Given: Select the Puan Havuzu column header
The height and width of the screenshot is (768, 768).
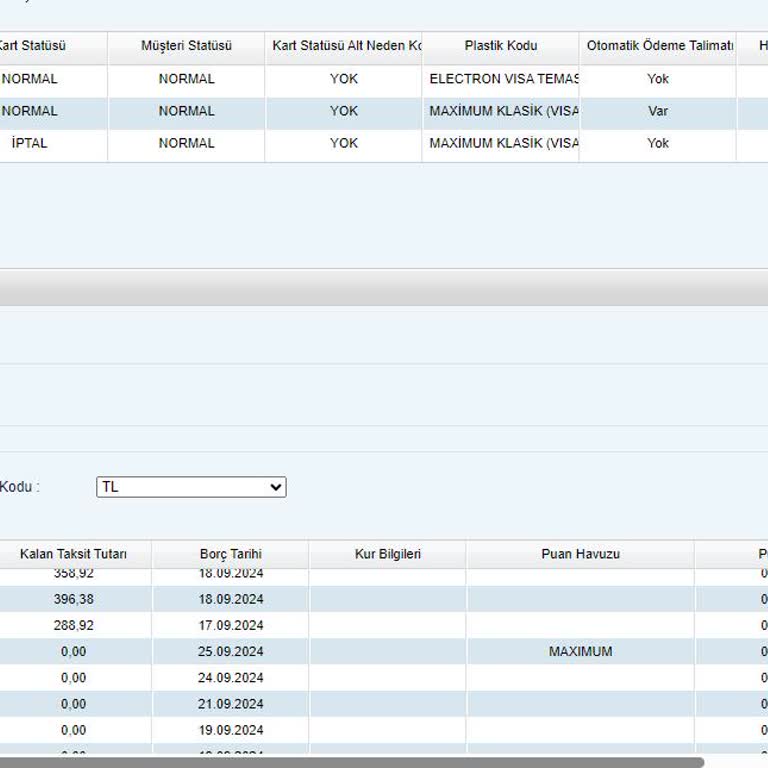Looking at the screenshot, I should point(580,554).
